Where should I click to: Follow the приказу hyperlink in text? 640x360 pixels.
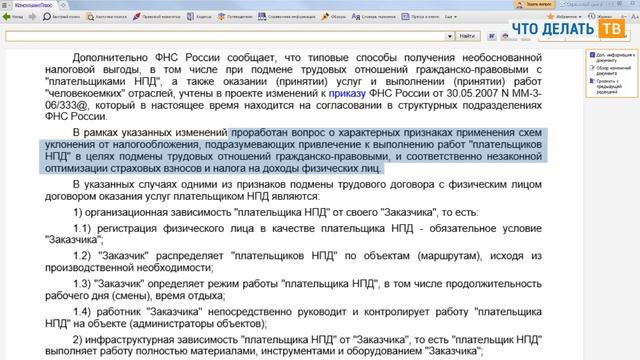347,93
